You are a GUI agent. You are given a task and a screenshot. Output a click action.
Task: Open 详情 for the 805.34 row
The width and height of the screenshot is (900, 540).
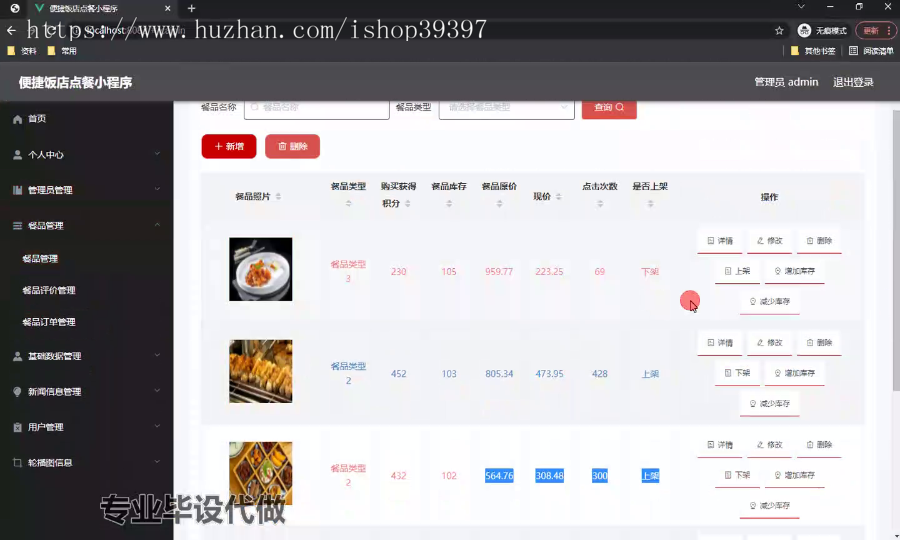[x=720, y=343]
